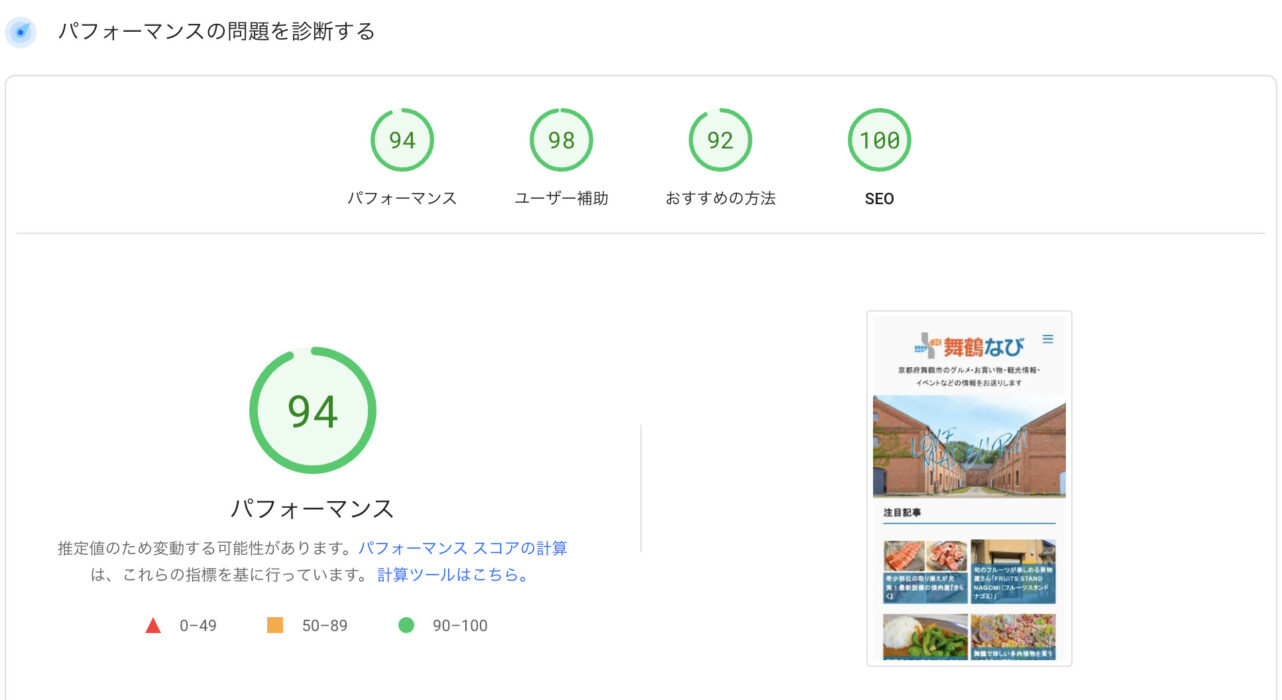The height and width of the screenshot is (700, 1282).
Task: Open the FRUITS STAND NAGOMI article thumbnail
Action: 1012,570
